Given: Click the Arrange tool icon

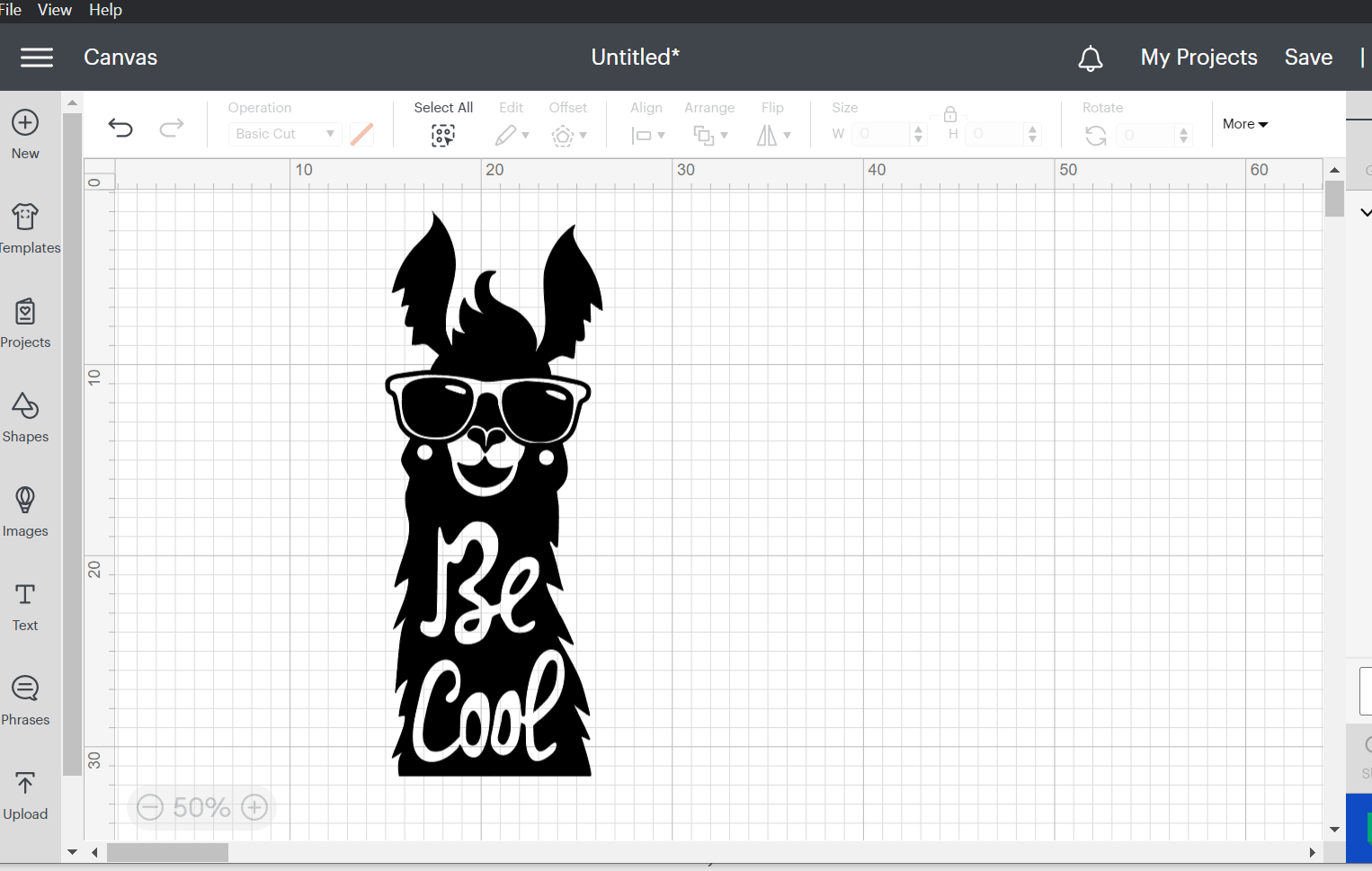Looking at the screenshot, I should point(704,136).
